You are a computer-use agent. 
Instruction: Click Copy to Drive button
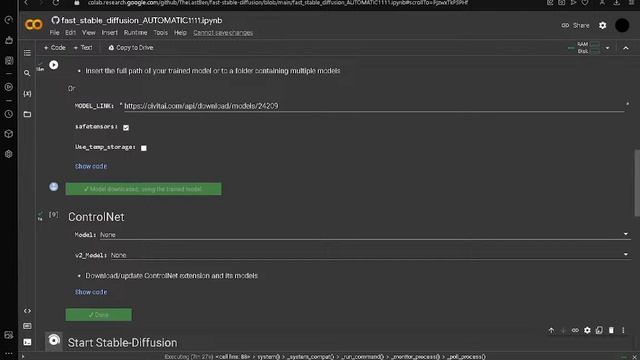coord(131,48)
